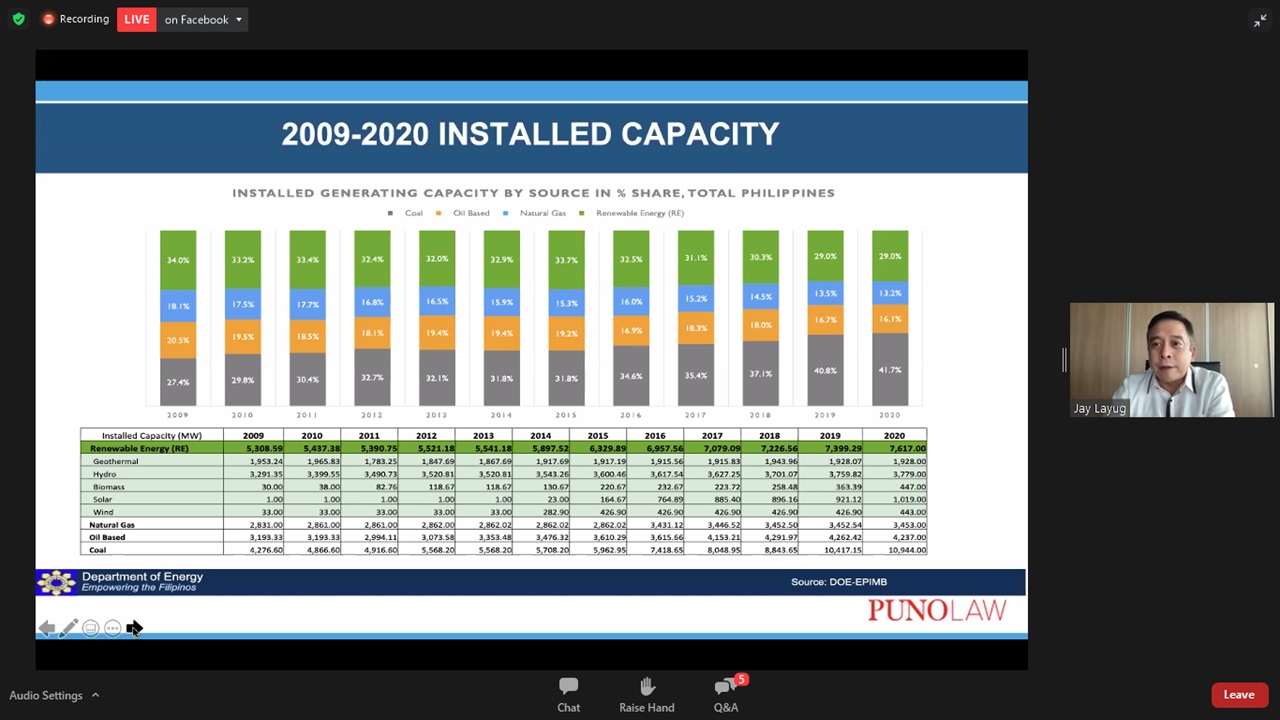Click the red LIVE badge
The width and height of the screenshot is (1280, 720).
point(137,19)
